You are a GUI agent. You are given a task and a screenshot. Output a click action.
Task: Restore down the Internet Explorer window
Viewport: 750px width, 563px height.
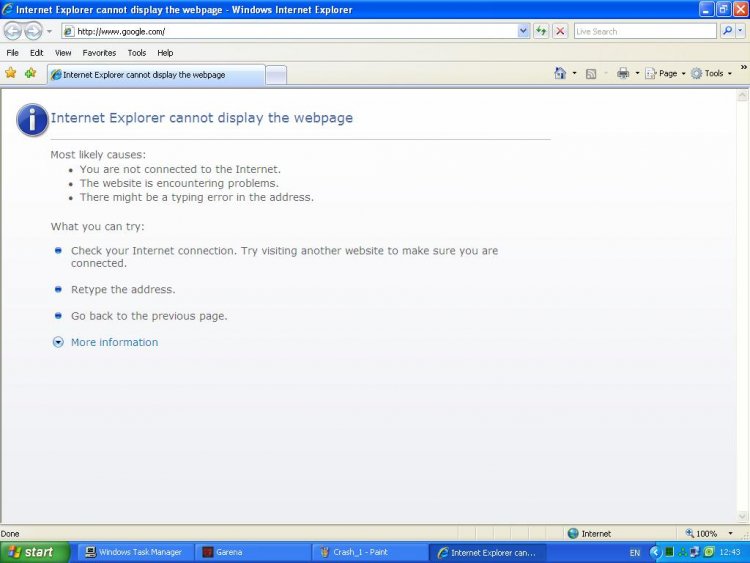723,9
